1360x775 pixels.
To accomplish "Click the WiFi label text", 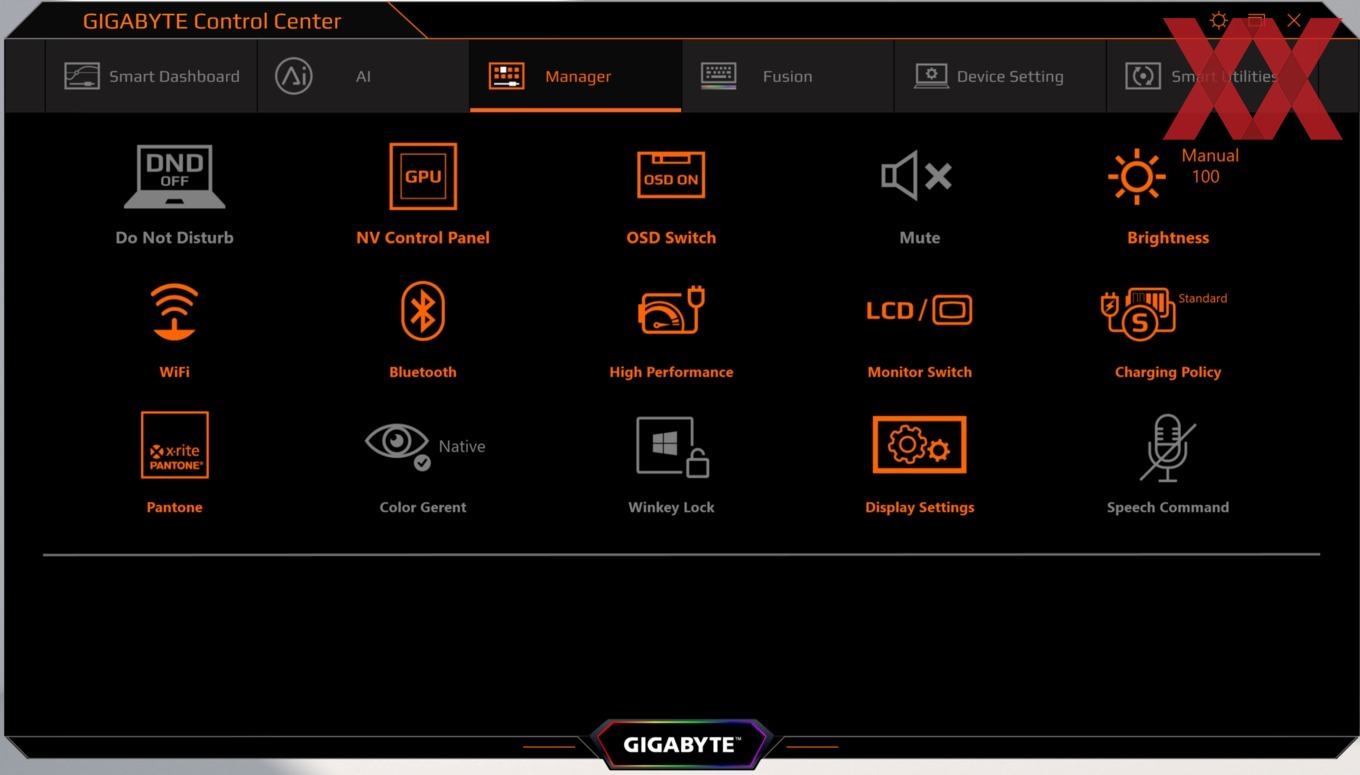I will (174, 372).
